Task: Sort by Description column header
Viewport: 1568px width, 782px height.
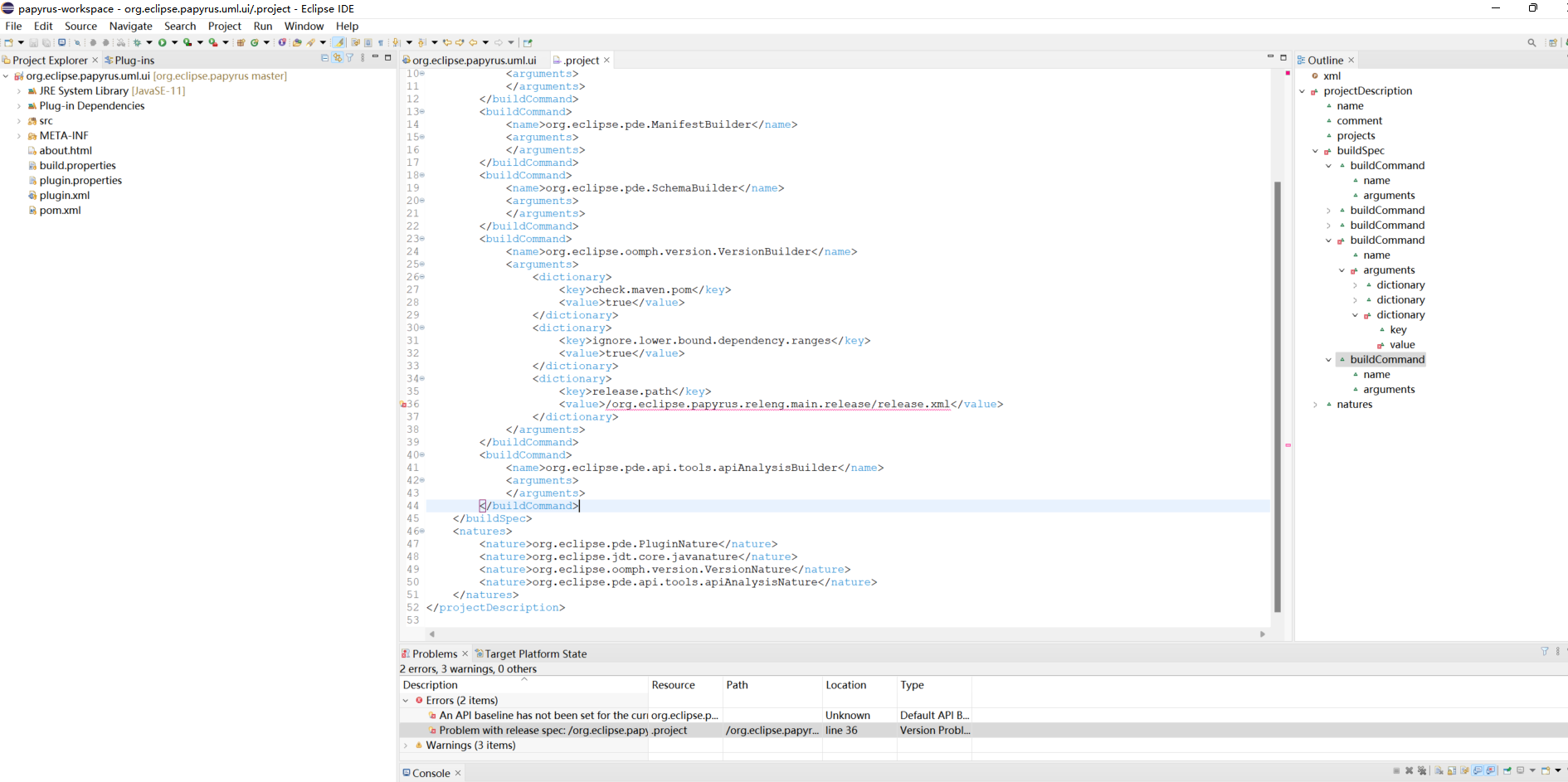Action: pos(523,685)
